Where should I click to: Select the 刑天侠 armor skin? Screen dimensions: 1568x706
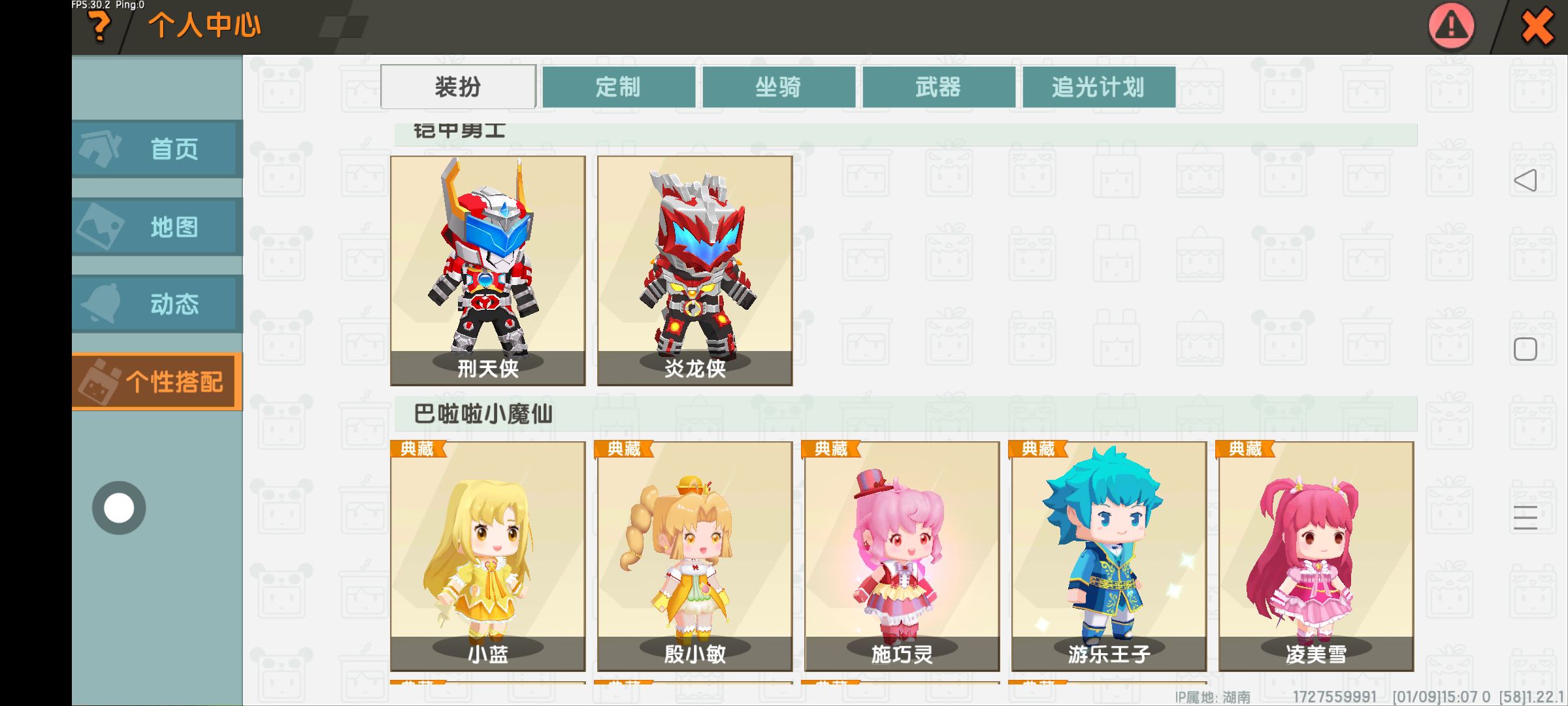488,271
